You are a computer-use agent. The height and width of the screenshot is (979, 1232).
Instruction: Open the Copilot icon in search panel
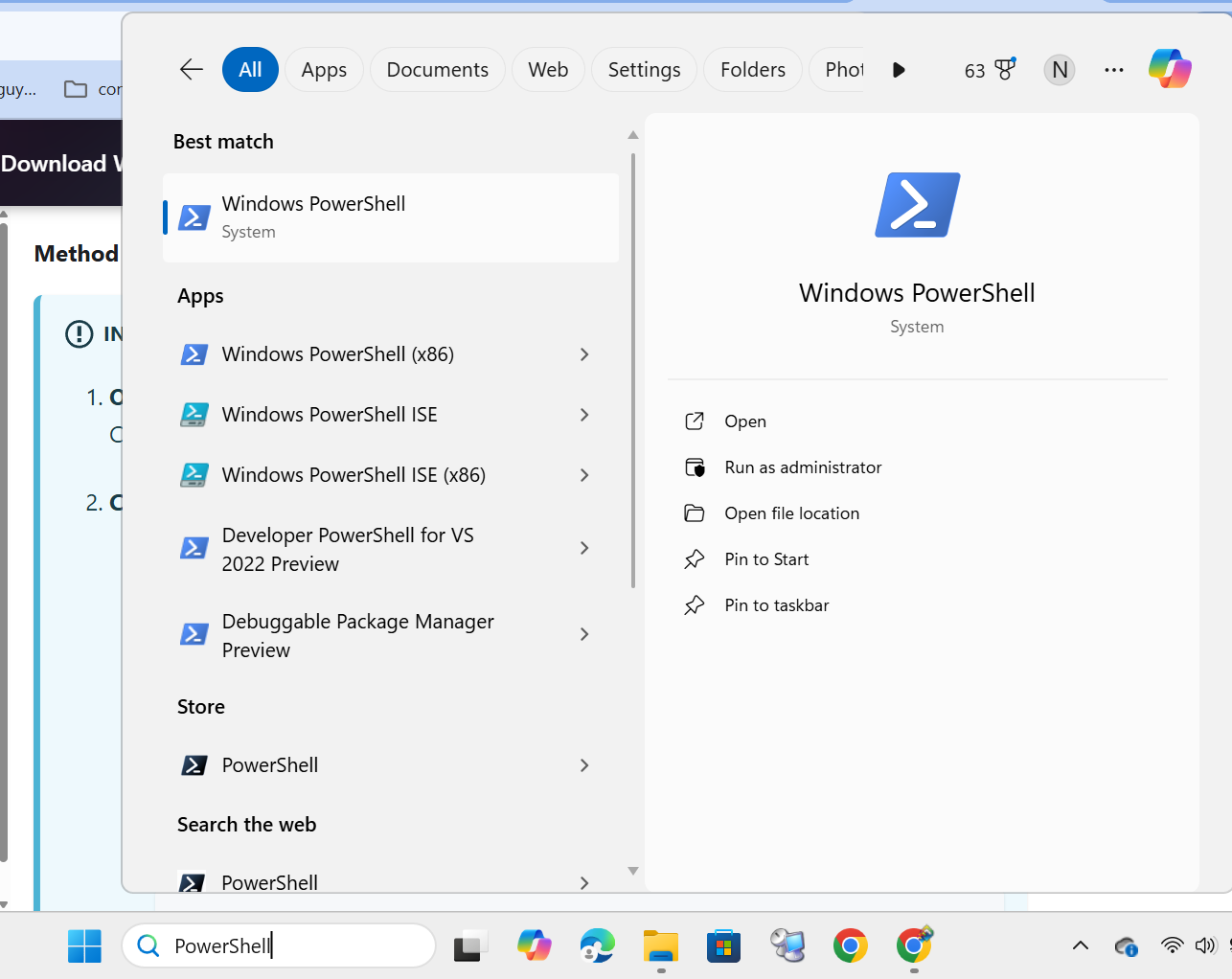(x=1170, y=69)
